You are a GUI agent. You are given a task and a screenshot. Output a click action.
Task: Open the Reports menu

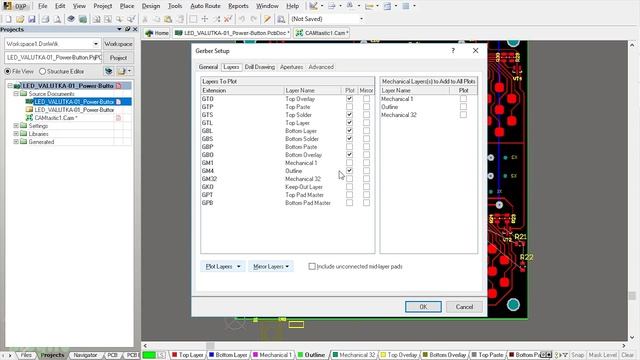click(x=238, y=6)
